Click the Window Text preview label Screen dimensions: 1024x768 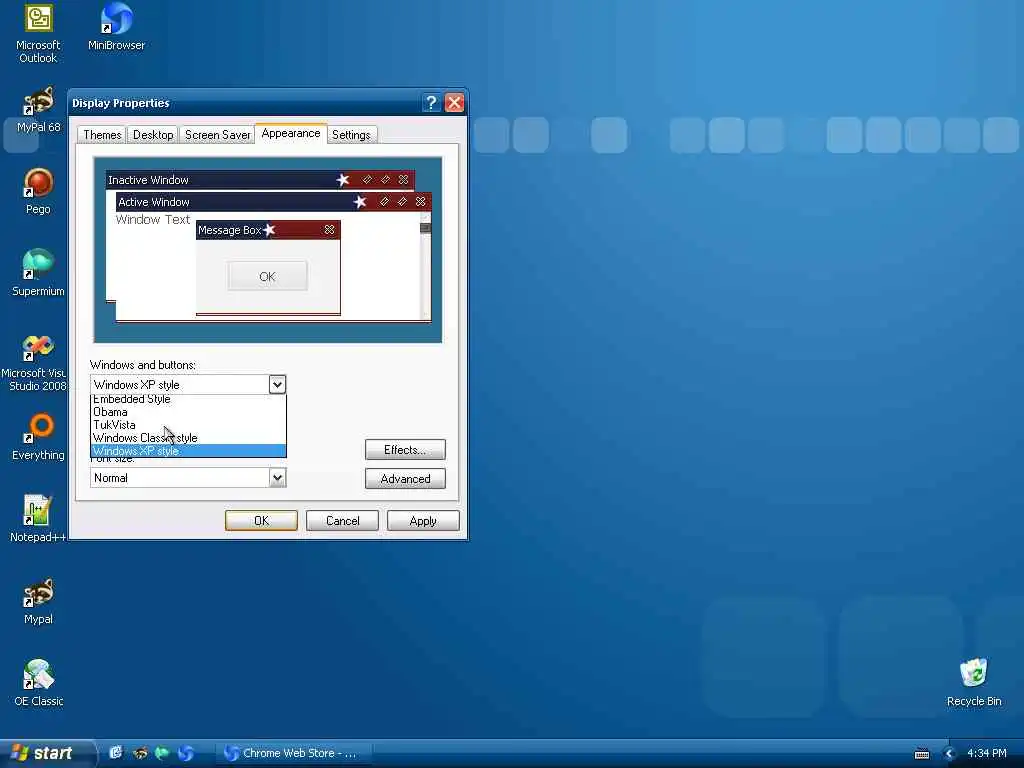153,219
